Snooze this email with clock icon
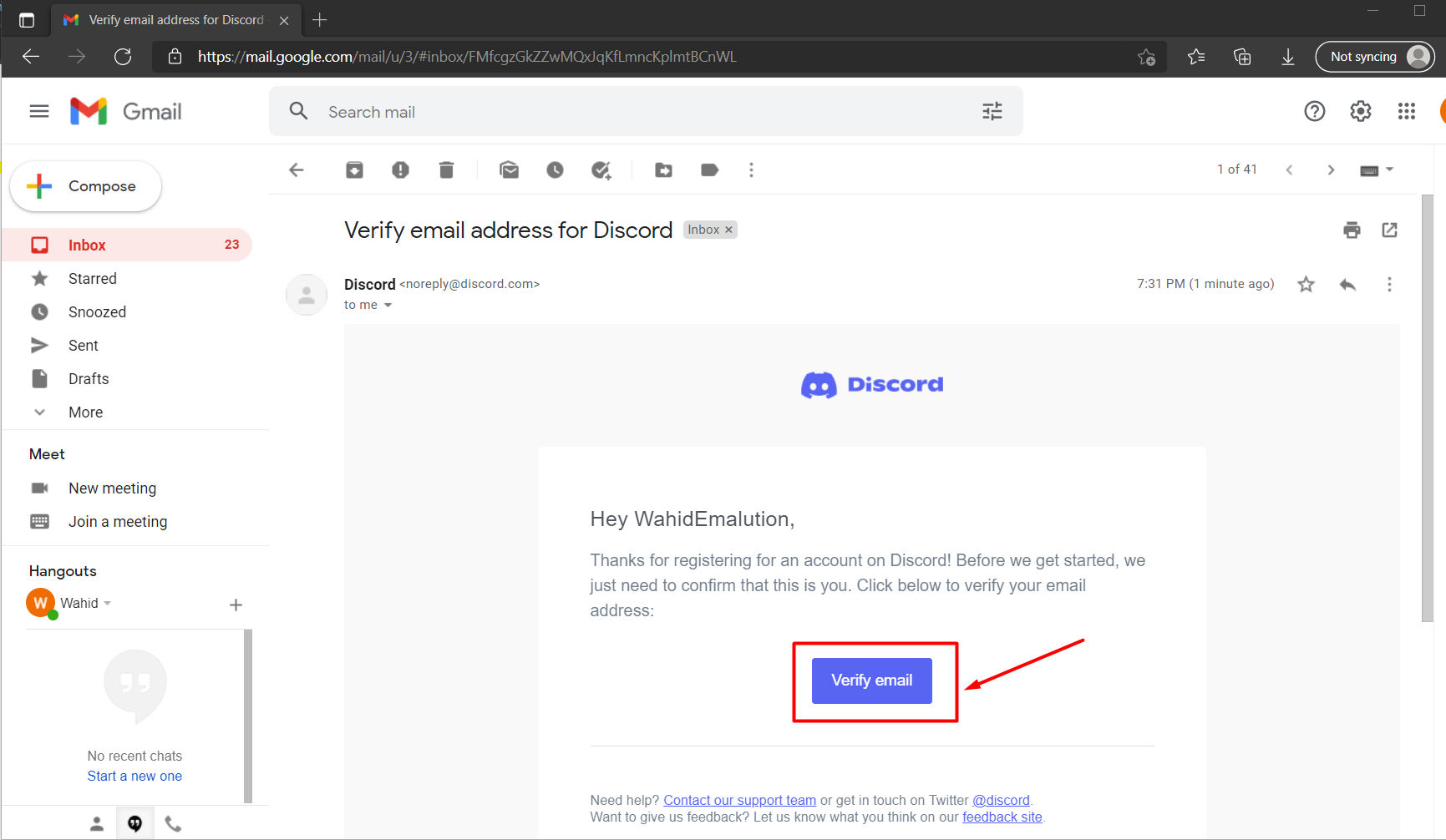This screenshot has width=1446, height=840. tap(555, 170)
